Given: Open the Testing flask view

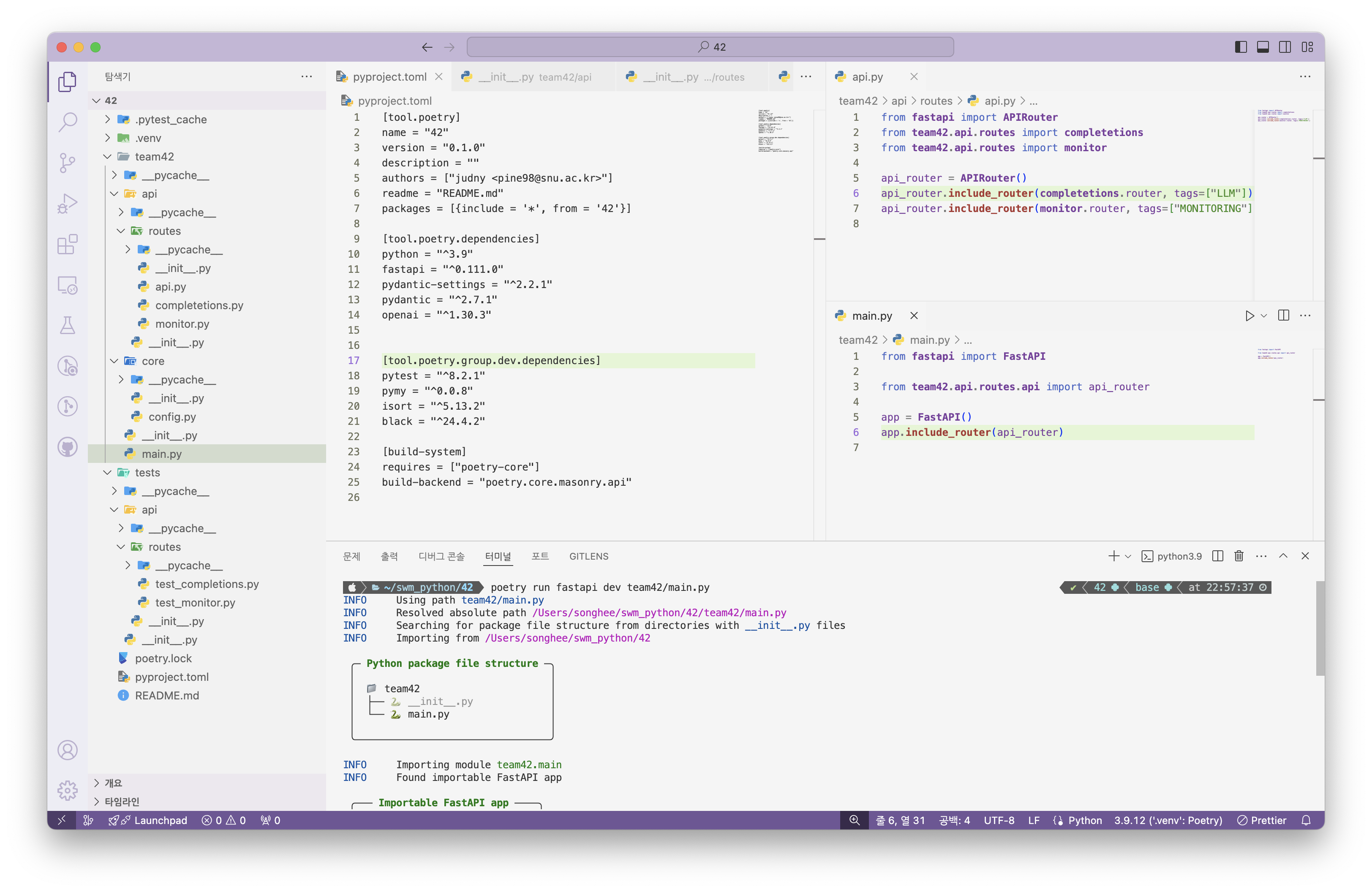Looking at the screenshot, I should pos(68,325).
